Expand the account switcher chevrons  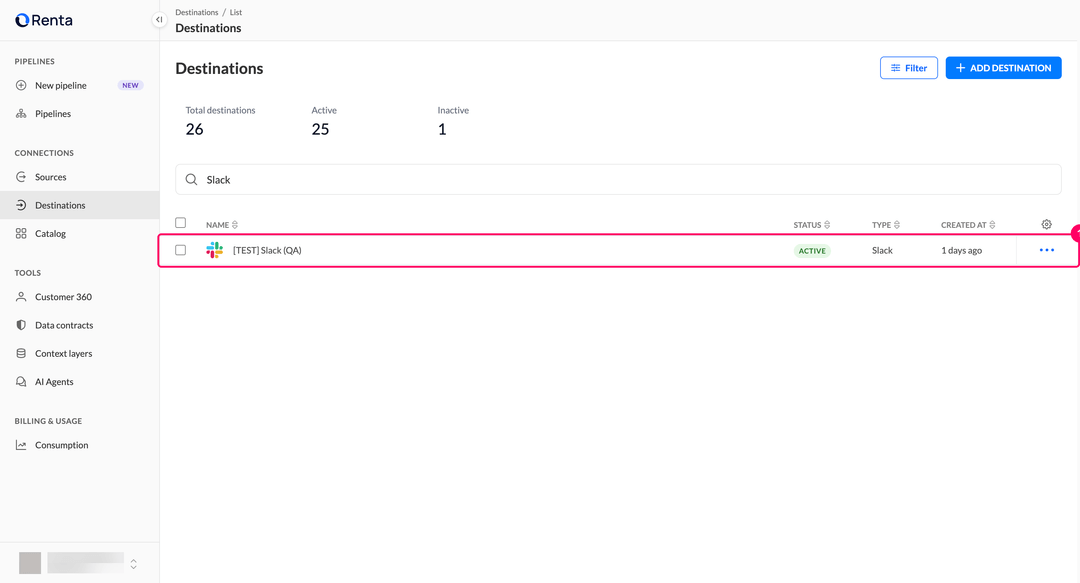134,564
